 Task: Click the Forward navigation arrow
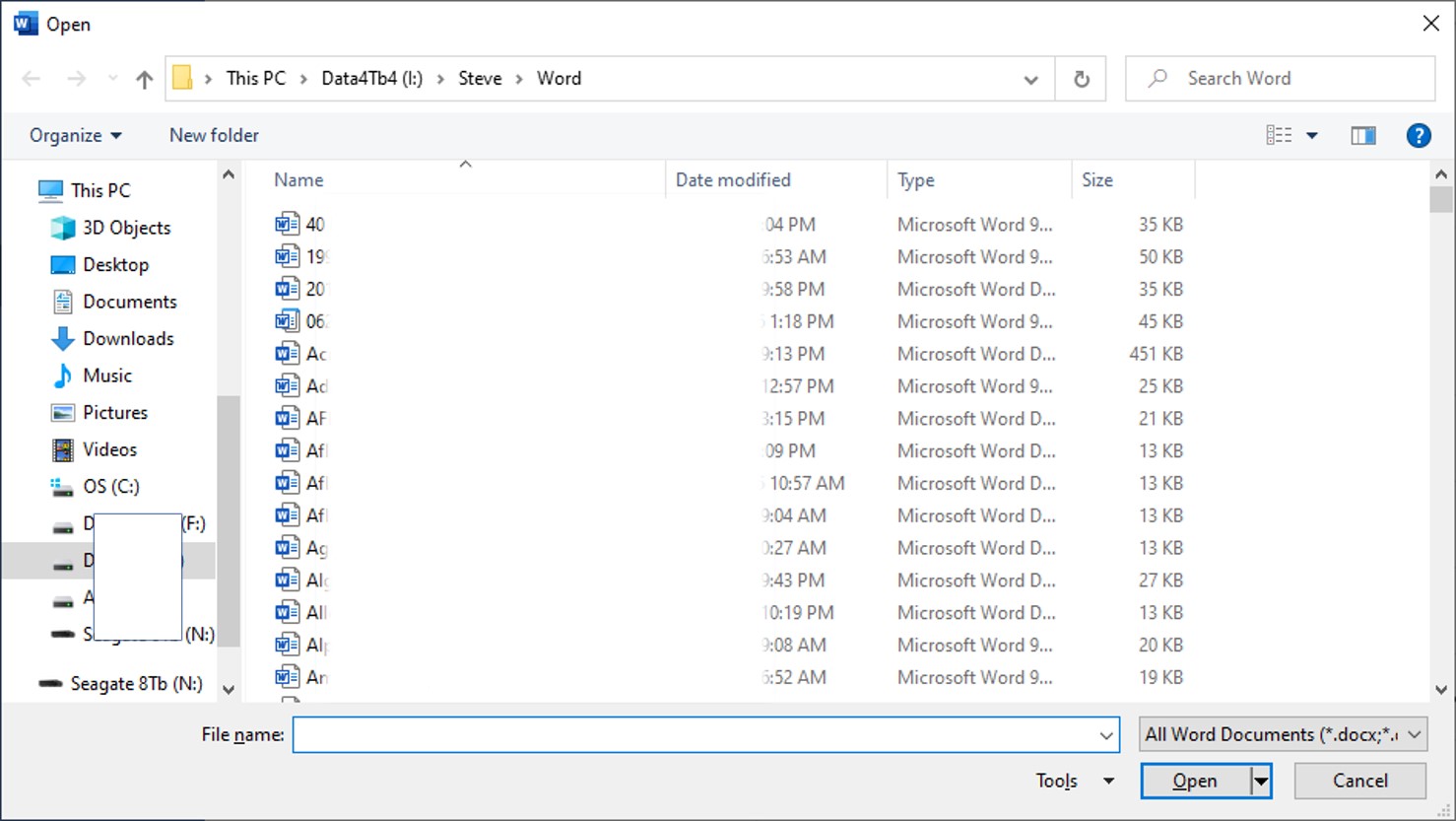click(76, 79)
